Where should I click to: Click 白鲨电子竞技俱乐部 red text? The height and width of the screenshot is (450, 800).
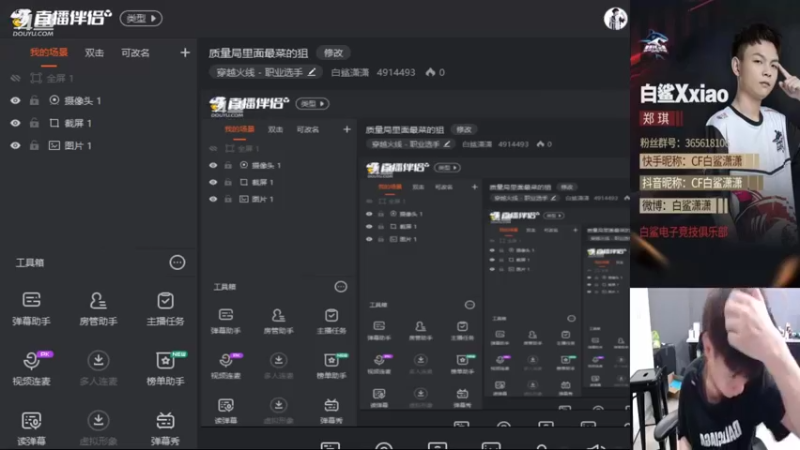click(x=684, y=232)
